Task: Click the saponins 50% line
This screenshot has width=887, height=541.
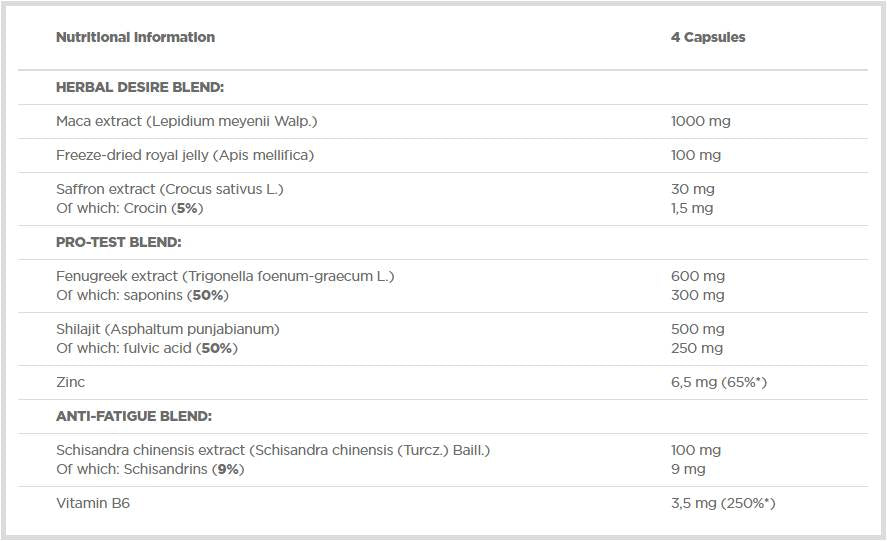Action: [142, 295]
